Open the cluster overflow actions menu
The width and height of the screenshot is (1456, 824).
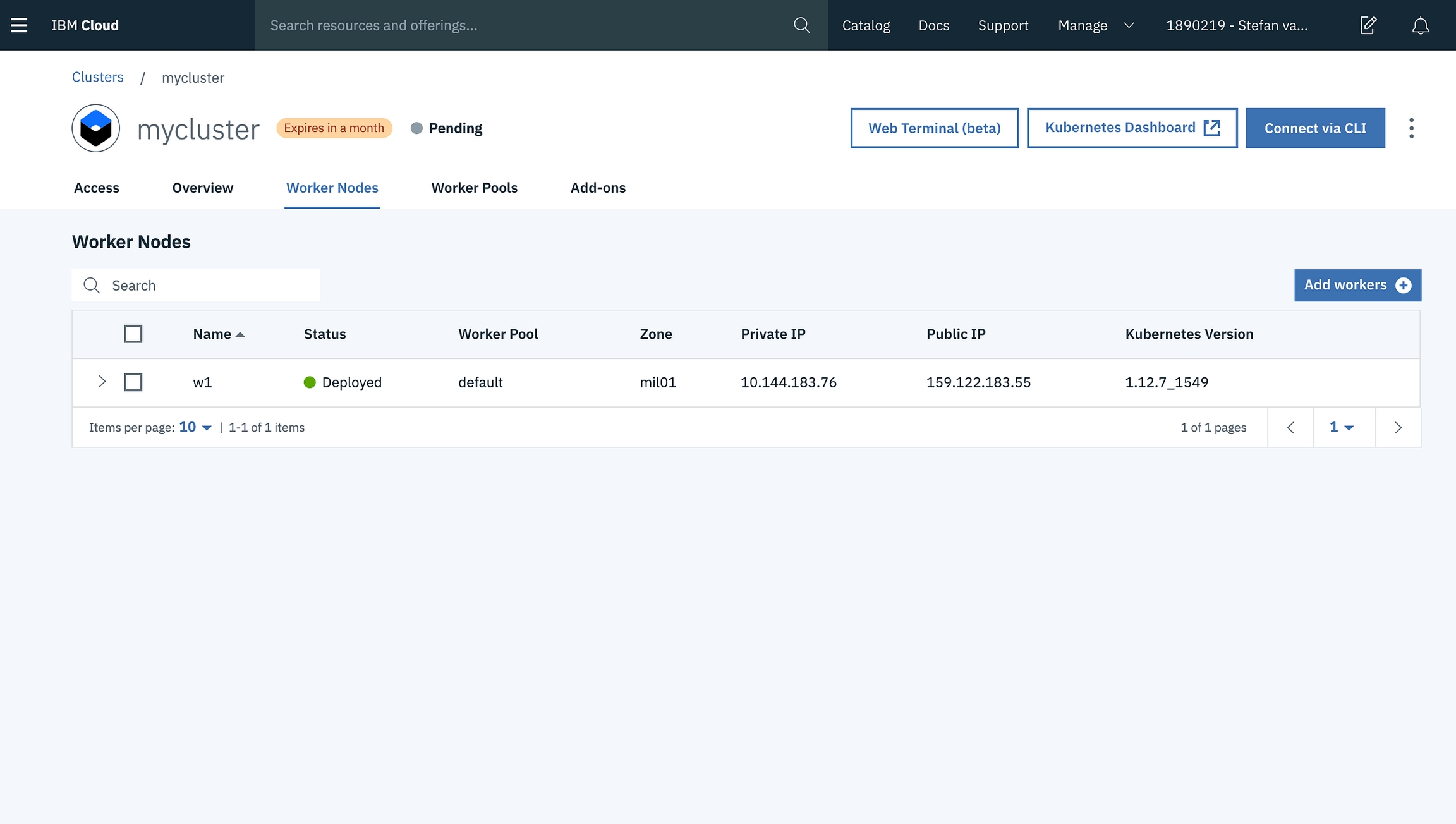point(1411,128)
